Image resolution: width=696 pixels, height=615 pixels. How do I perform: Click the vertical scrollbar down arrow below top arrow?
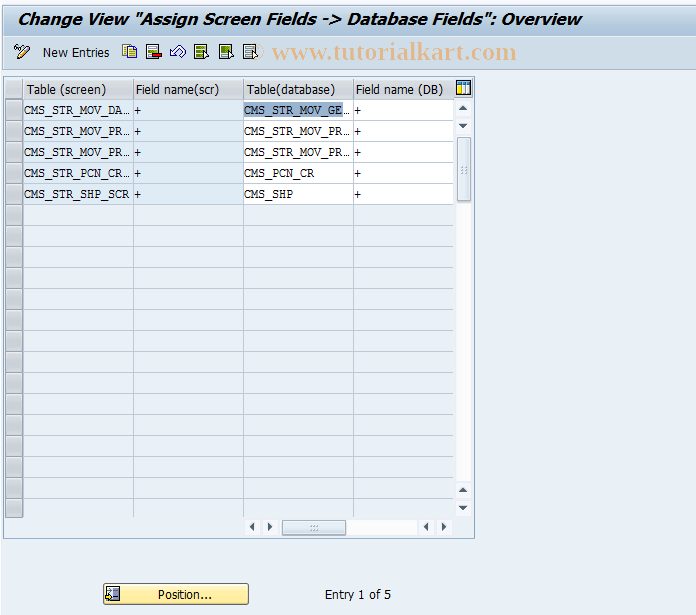[463, 126]
